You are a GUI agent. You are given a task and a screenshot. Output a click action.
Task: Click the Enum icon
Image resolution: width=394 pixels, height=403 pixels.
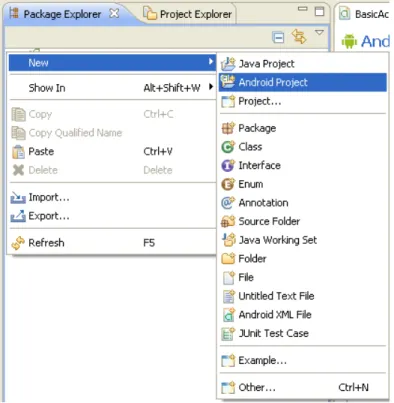[228, 184]
